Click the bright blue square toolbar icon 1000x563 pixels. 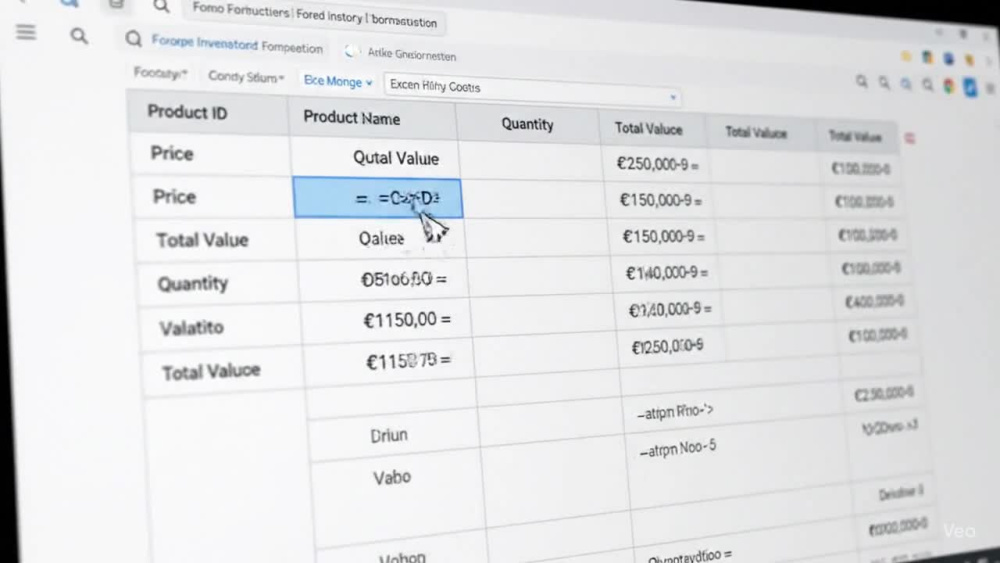970,87
